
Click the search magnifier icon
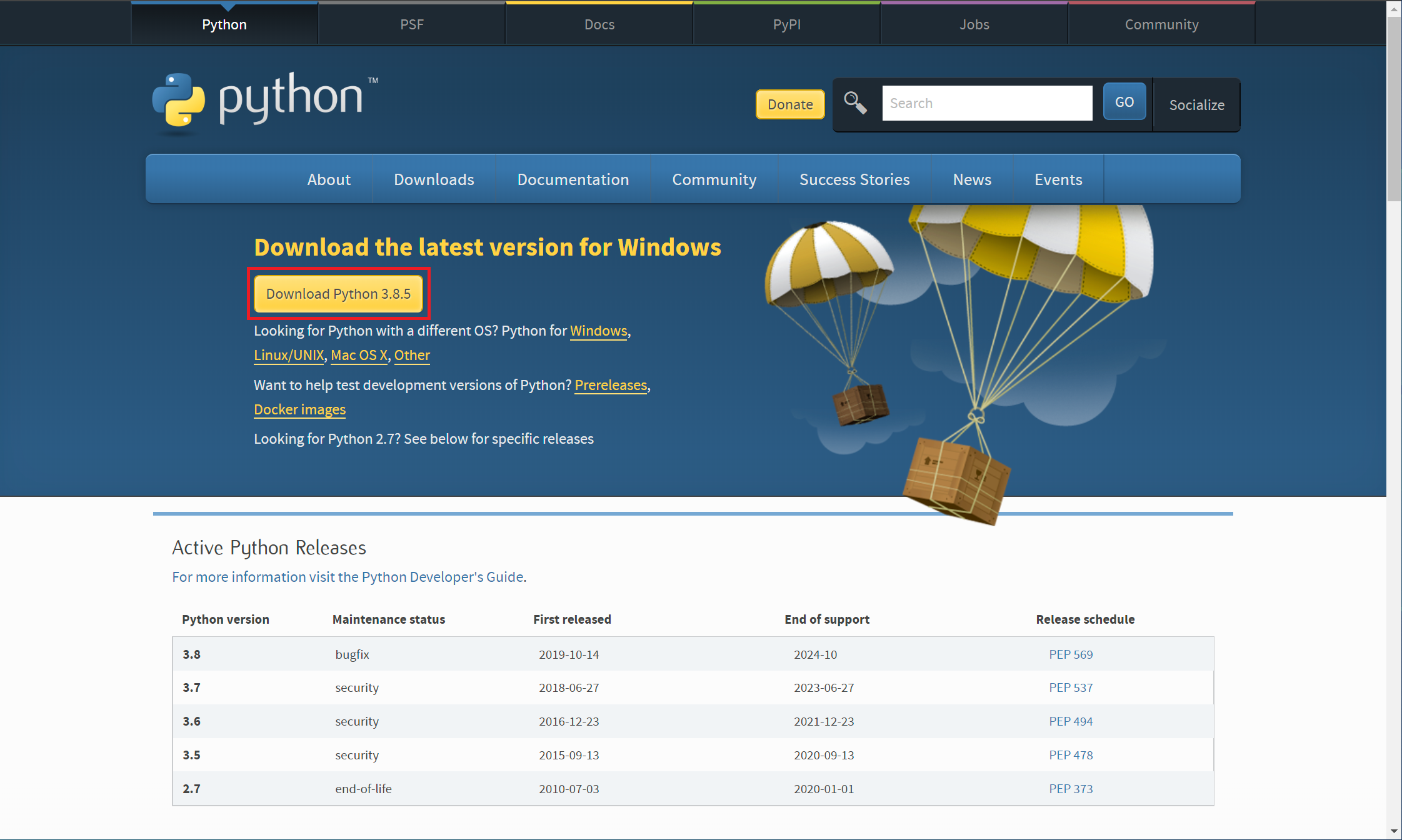coord(855,103)
